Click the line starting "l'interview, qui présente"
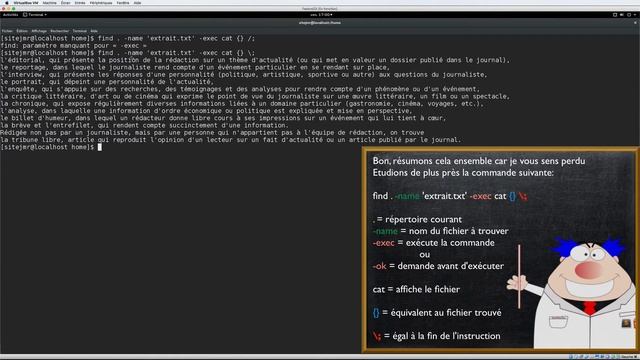The height and width of the screenshot is (360, 640). tap(244, 75)
